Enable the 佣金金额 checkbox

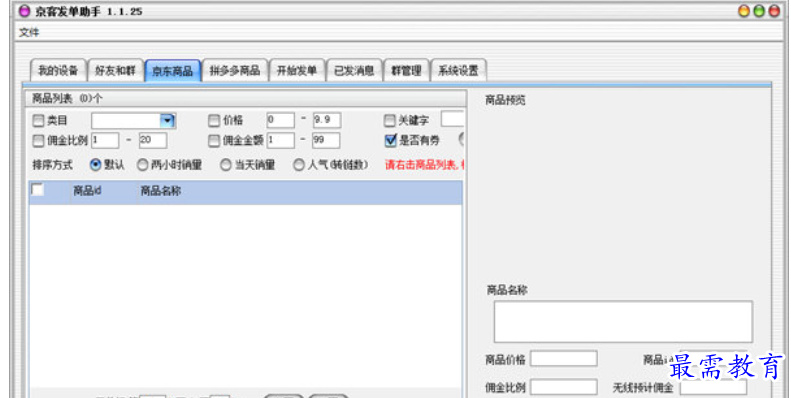coord(214,141)
